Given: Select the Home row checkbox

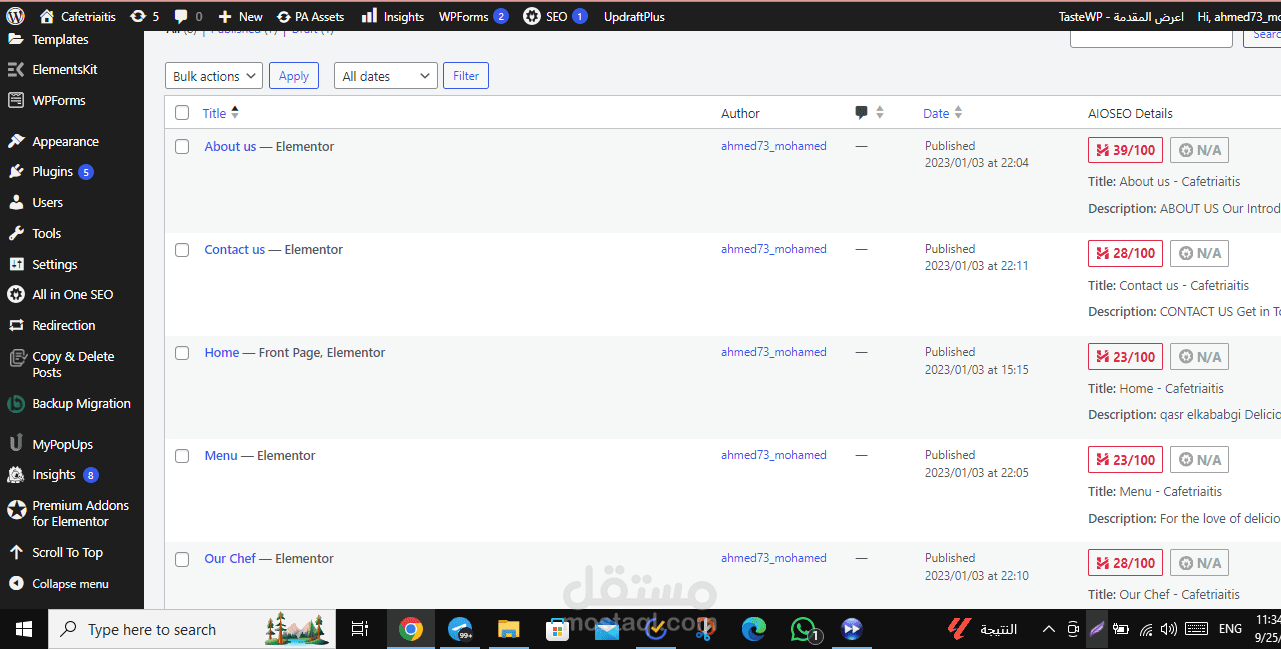Looking at the screenshot, I should [x=182, y=352].
